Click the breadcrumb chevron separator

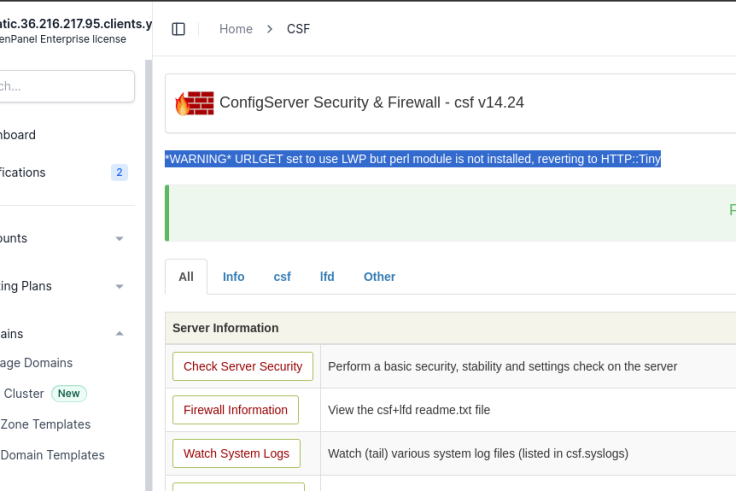tap(269, 29)
